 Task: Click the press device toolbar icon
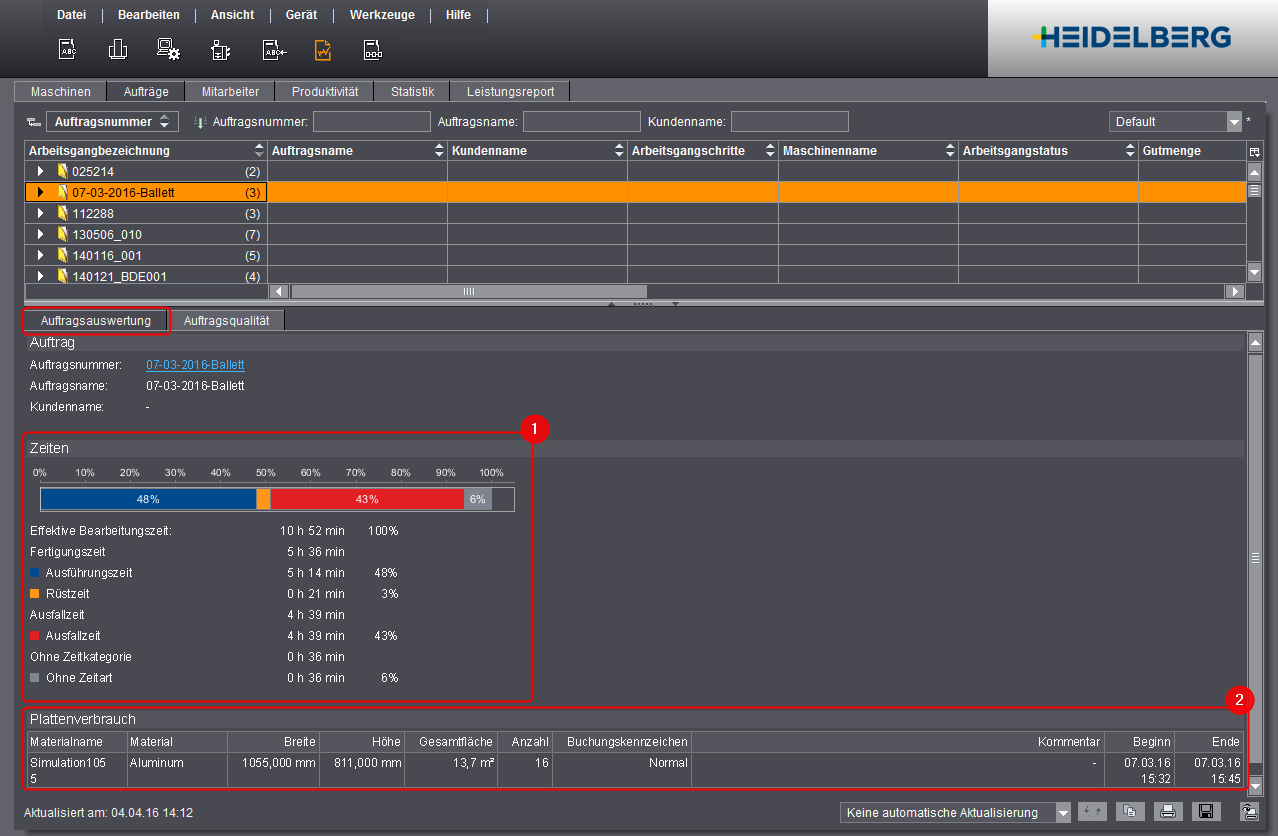click(221, 48)
